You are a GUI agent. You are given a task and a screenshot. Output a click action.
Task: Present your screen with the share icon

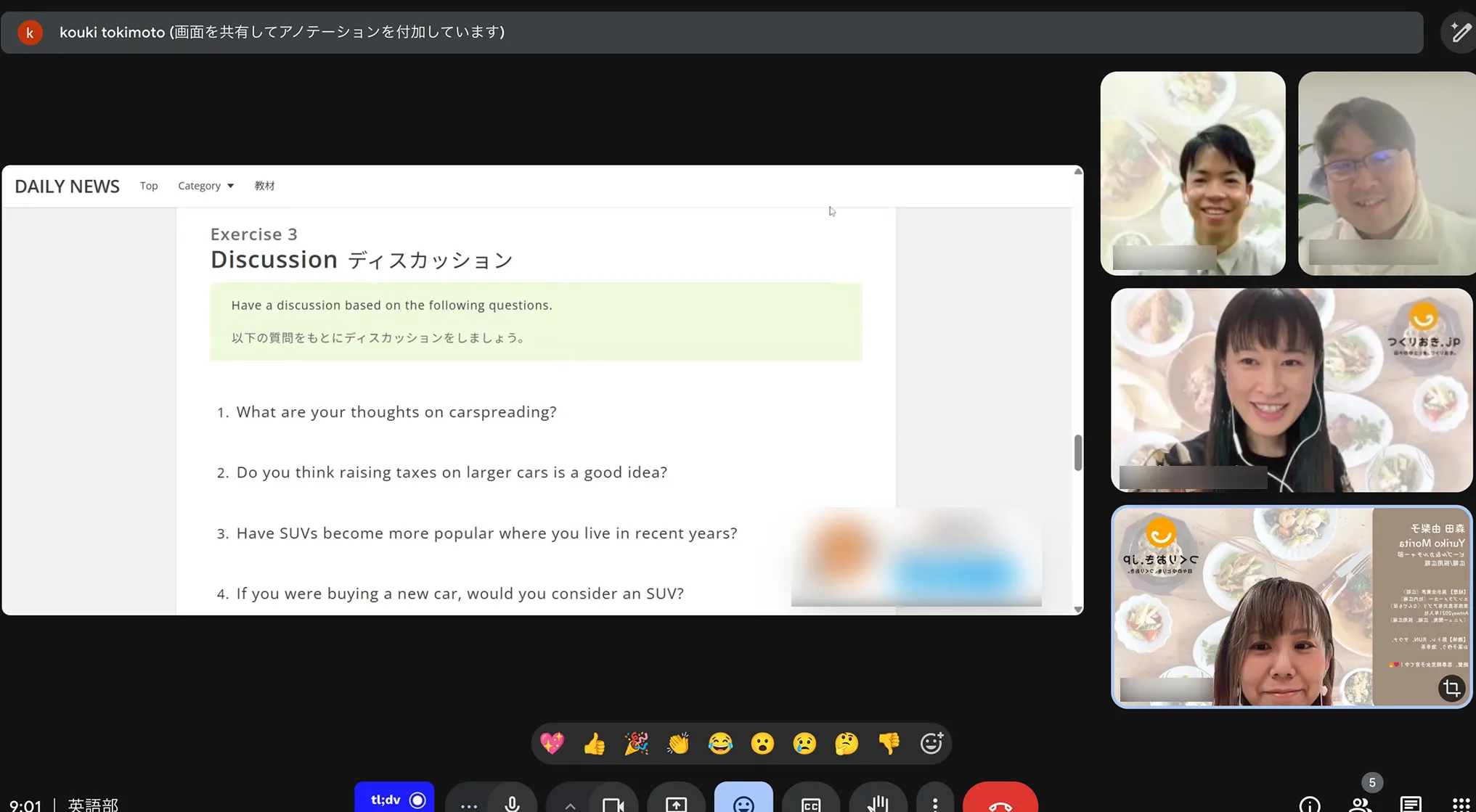point(676,804)
